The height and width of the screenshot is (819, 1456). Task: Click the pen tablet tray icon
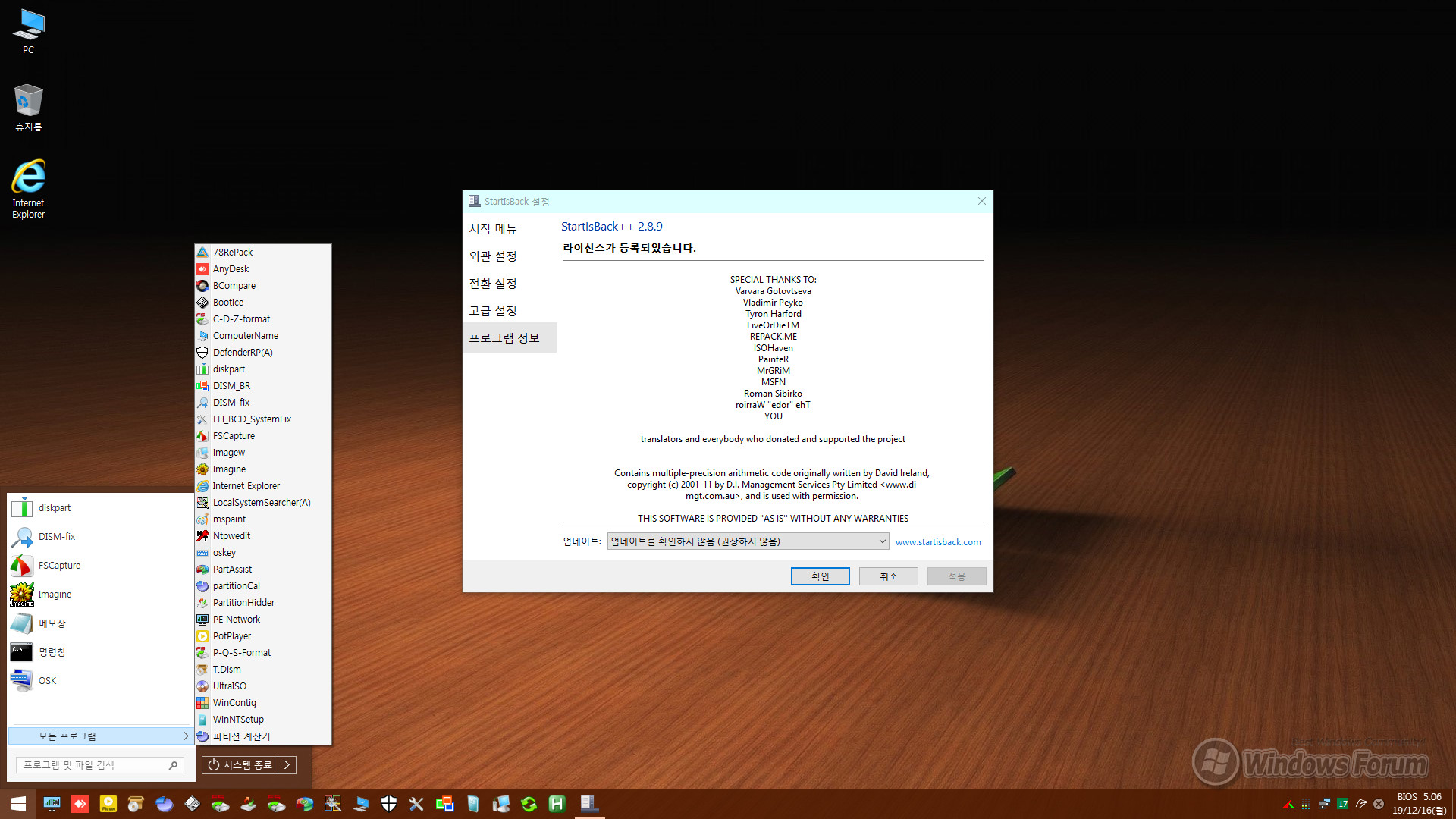point(1361,804)
